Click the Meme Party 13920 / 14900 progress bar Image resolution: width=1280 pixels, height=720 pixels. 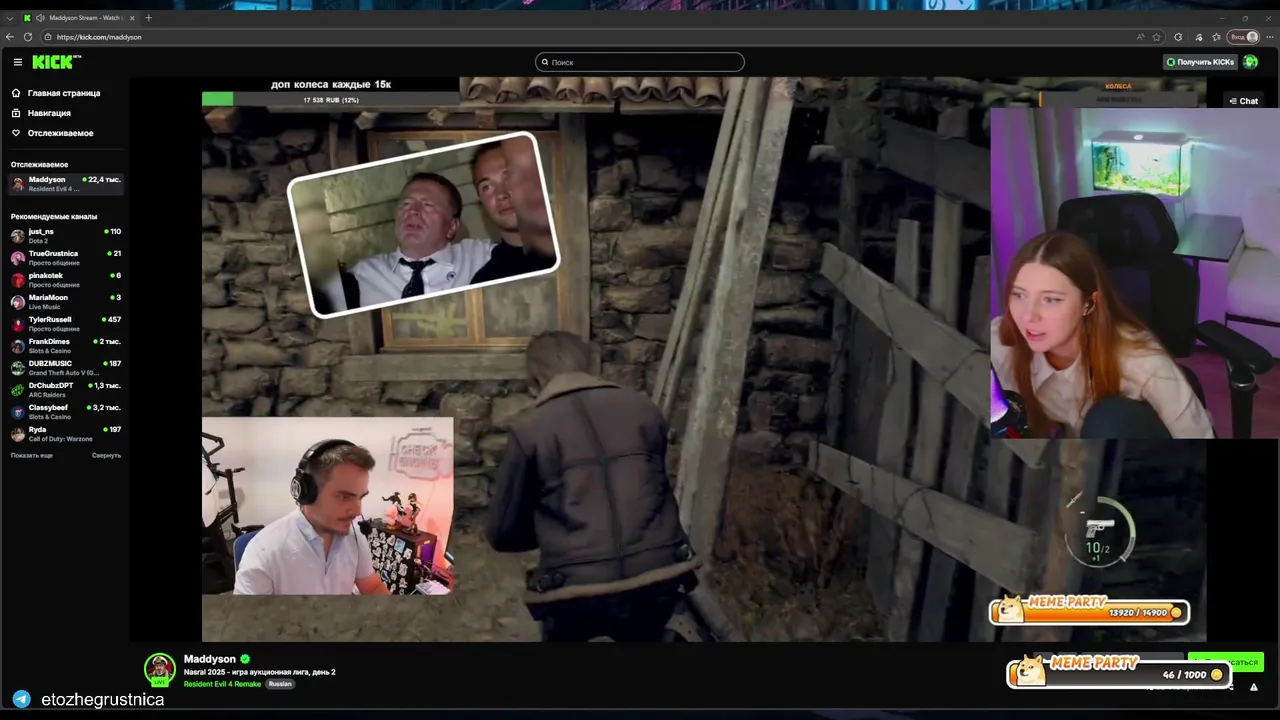coord(1089,610)
